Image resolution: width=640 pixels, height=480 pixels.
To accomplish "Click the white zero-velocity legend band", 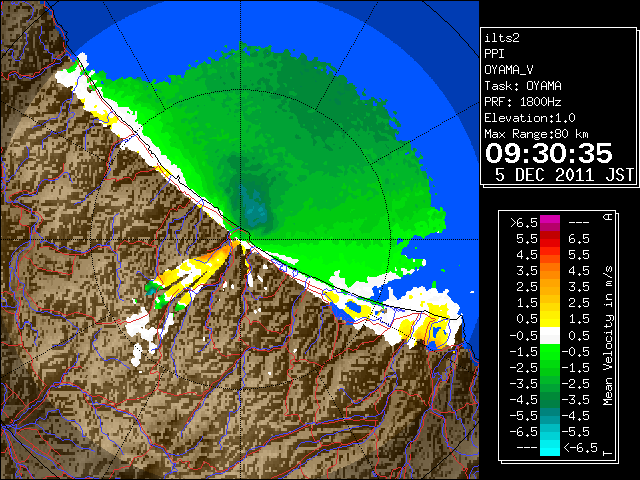I will [550, 336].
